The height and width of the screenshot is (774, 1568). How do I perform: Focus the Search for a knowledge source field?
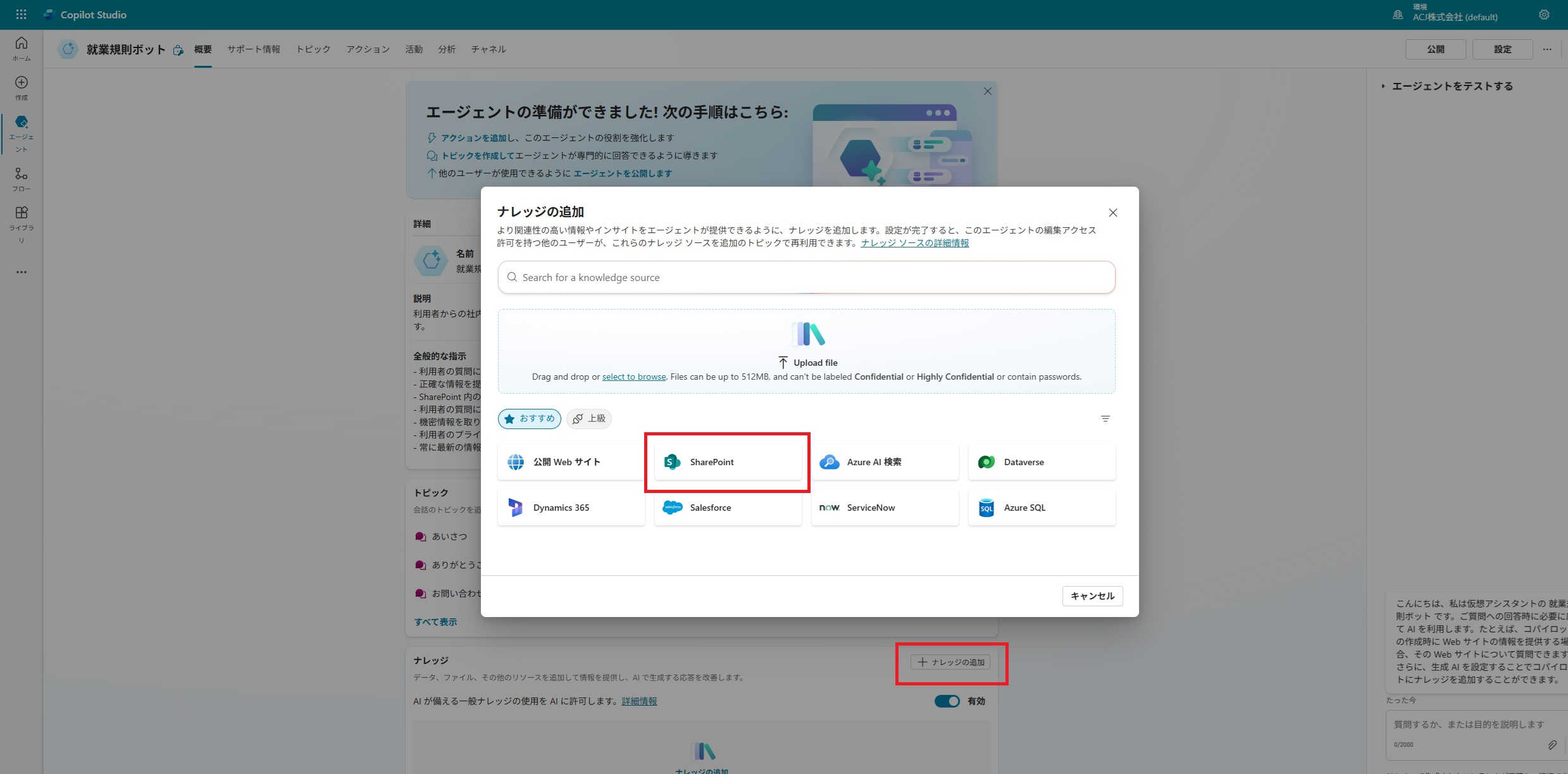pyautogui.click(x=807, y=277)
